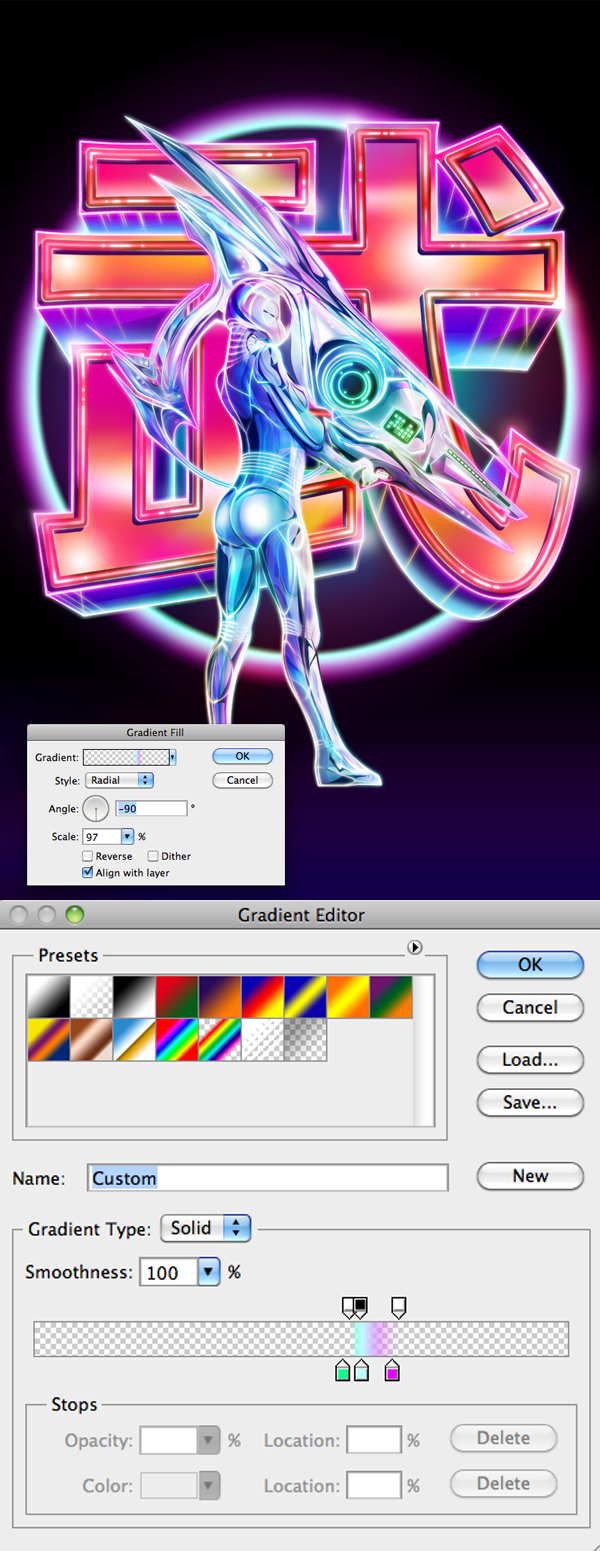
Task: Uncheck Align with layer
Action: click(88, 873)
